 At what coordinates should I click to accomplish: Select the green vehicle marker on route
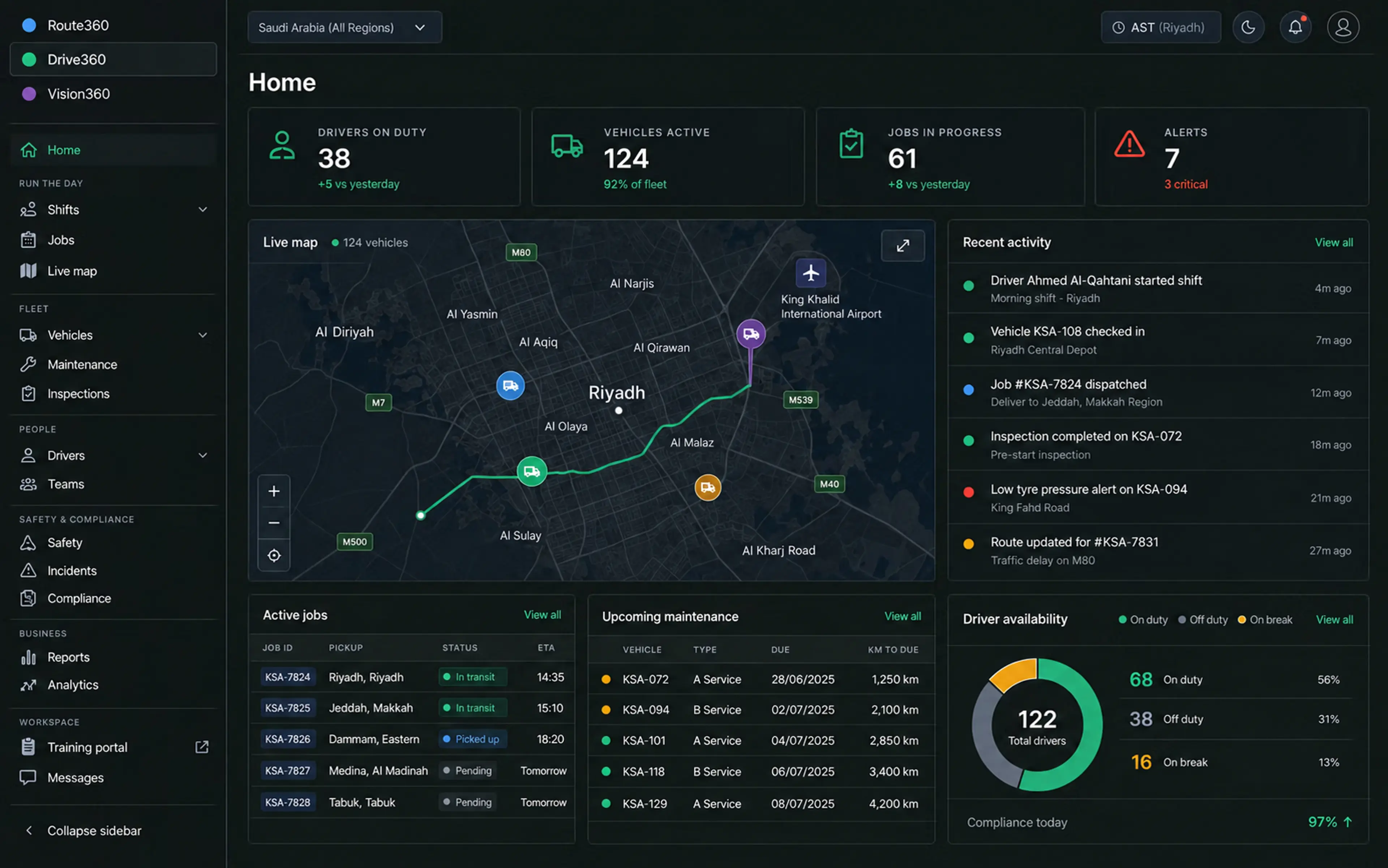[x=532, y=472]
